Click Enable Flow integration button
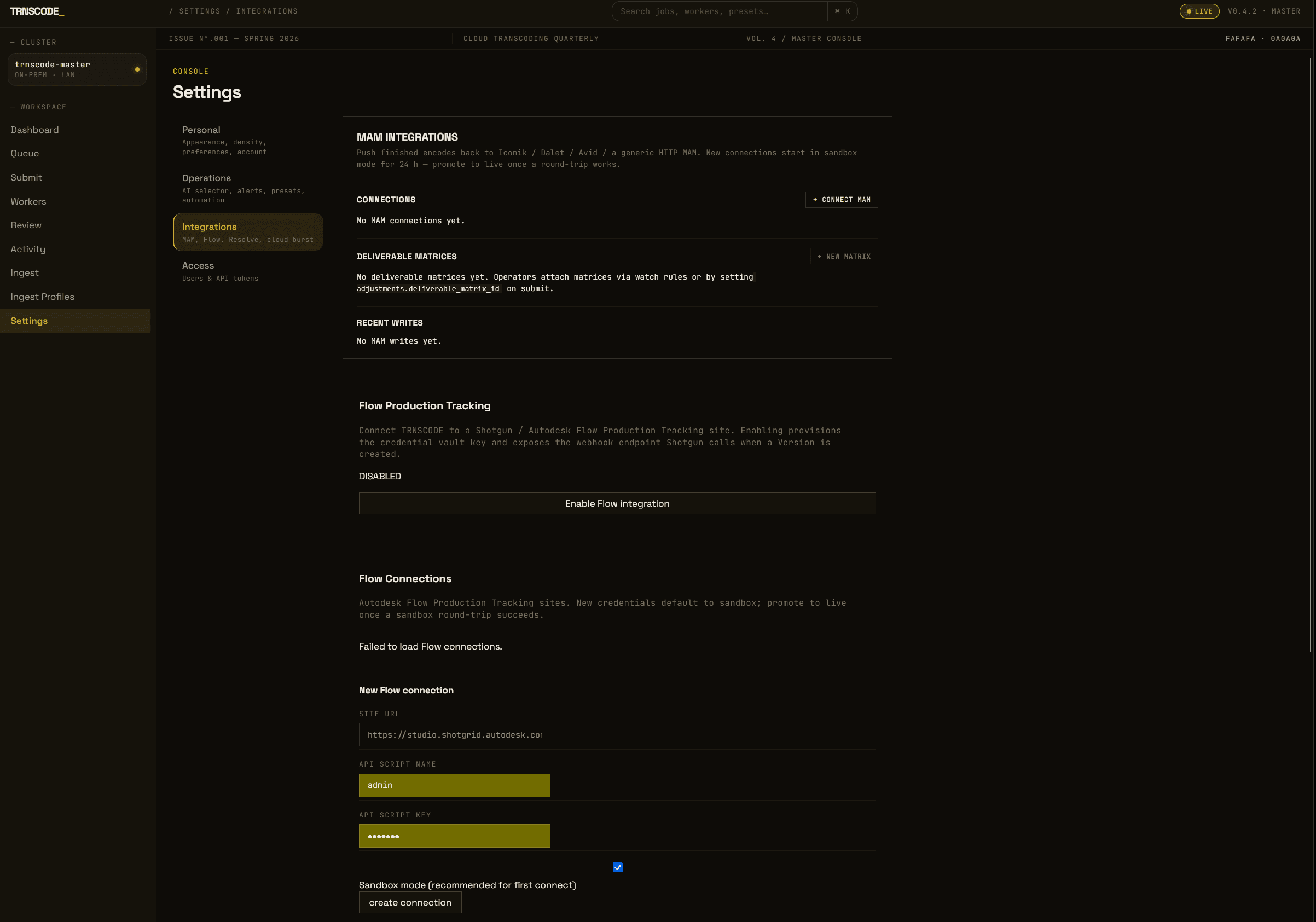Screen dimensions: 1316x922 click(x=617, y=503)
